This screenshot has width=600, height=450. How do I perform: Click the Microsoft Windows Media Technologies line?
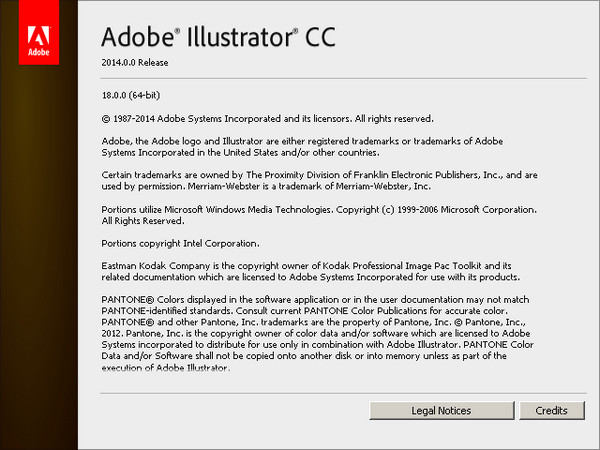[x=320, y=209]
